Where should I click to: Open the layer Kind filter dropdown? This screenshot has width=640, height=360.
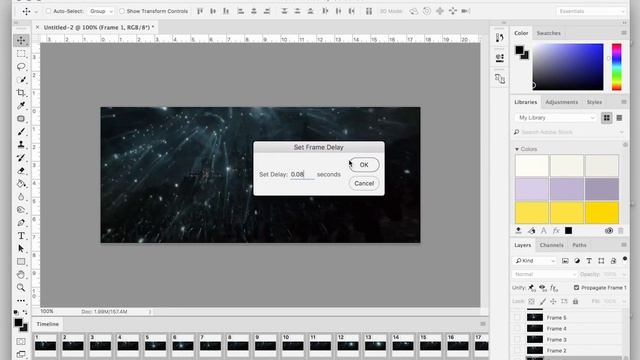pyautogui.click(x=535, y=261)
